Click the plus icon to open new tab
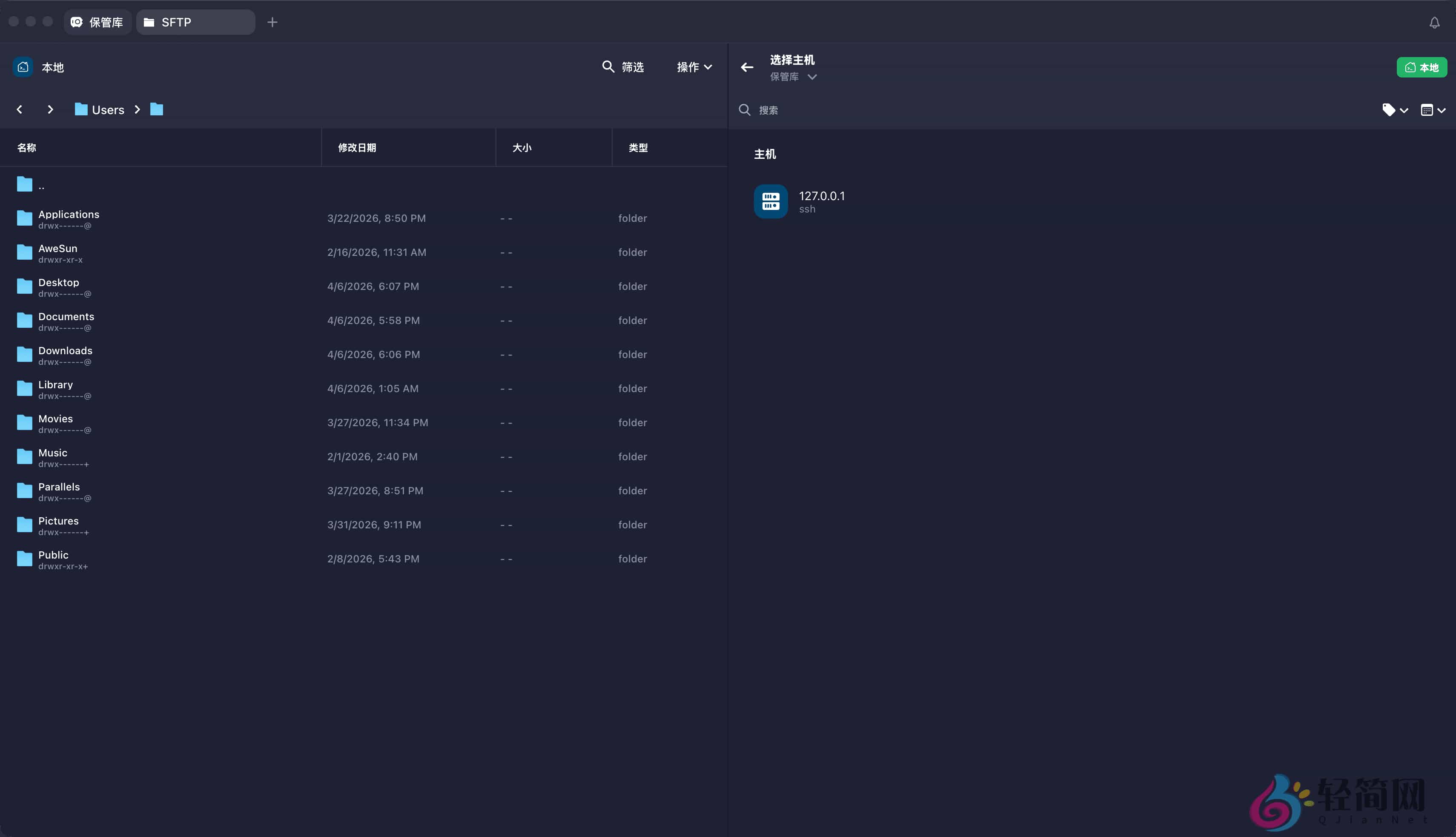Viewport: 1456px width, 837px height. pos(272,22)
